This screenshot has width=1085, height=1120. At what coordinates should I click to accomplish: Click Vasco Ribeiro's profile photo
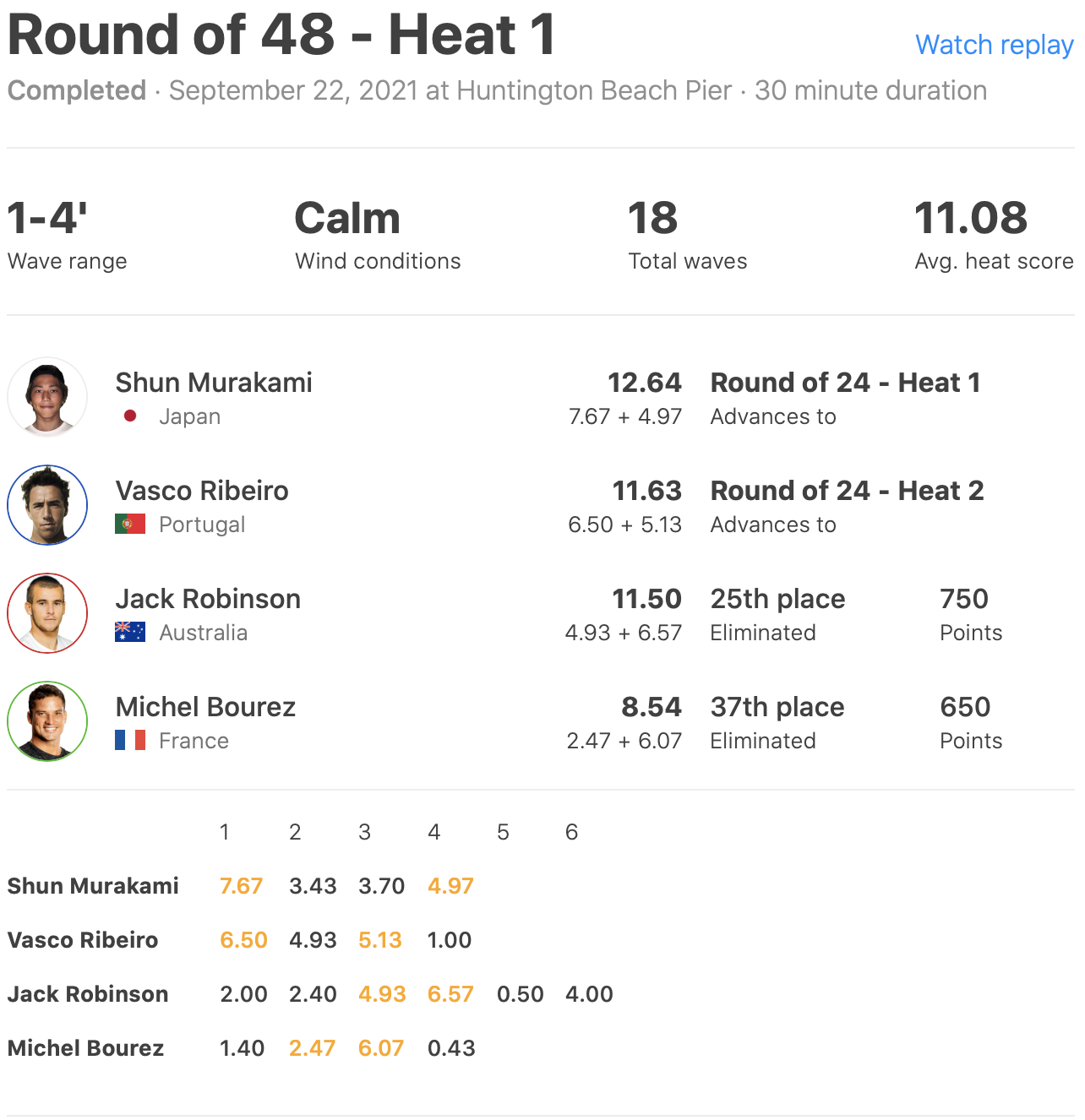click(x=47, y=505)
